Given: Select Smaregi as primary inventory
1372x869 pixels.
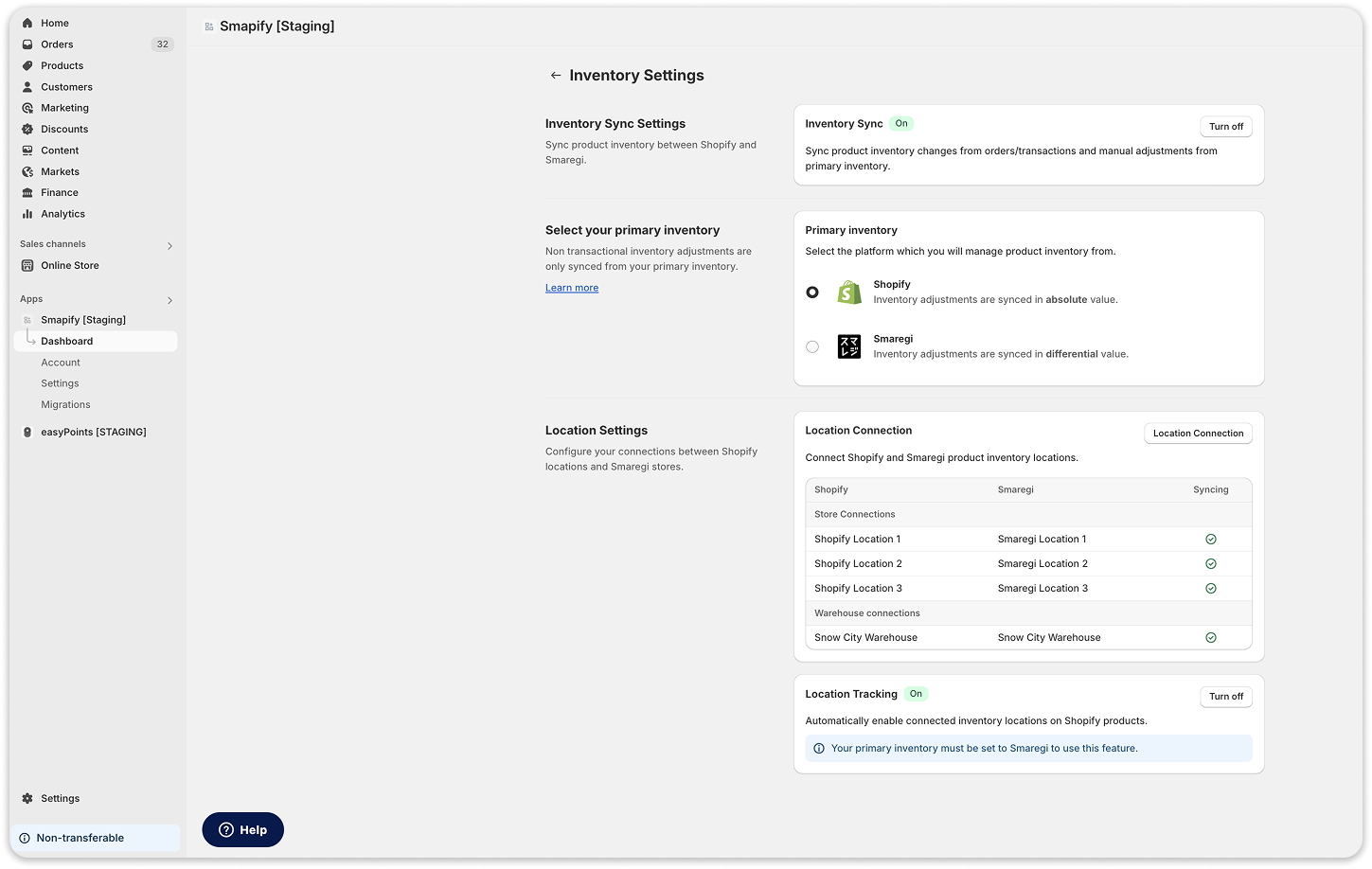Looking at the screenshot, I should tap(812, 346).
